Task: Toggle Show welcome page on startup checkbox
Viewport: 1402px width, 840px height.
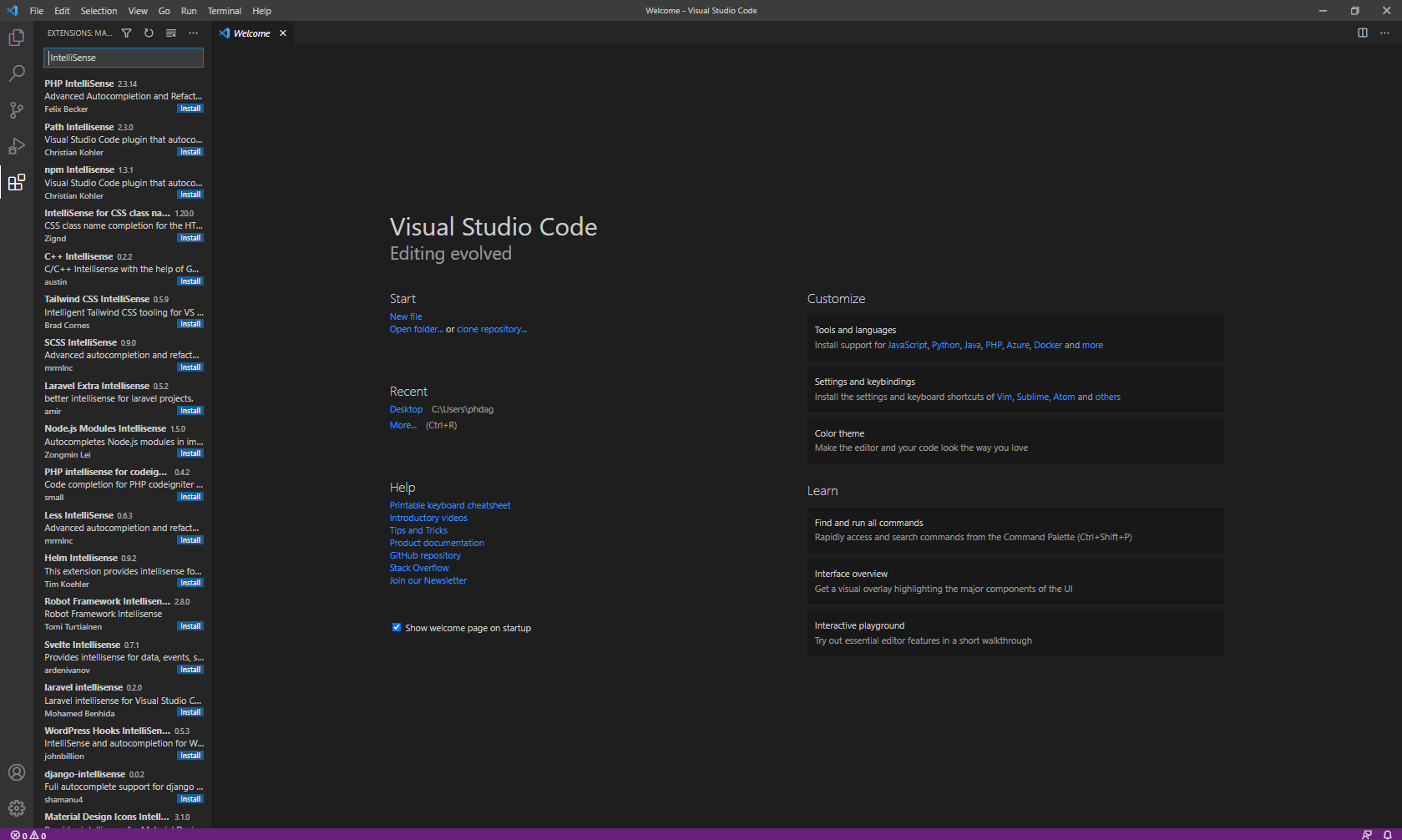Action: [x=397, y=627]
